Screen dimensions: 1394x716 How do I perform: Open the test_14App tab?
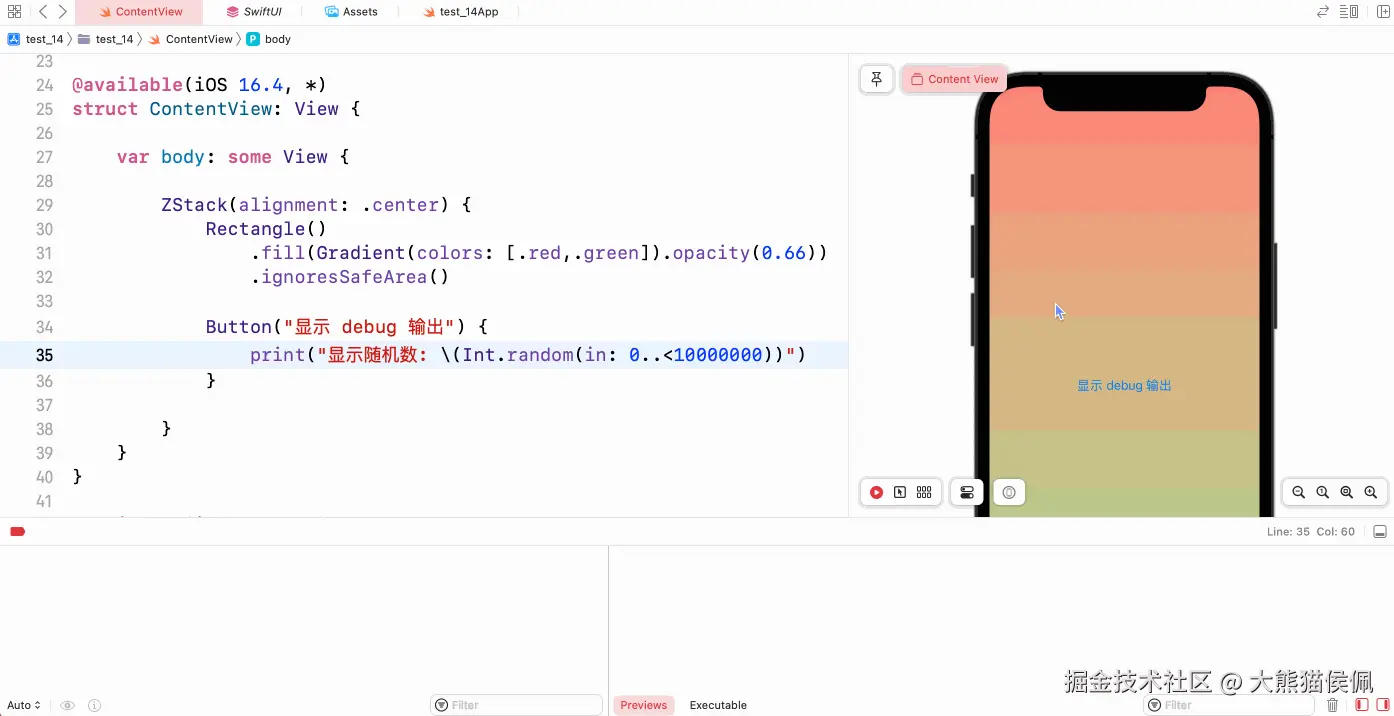tap(460, 12)
